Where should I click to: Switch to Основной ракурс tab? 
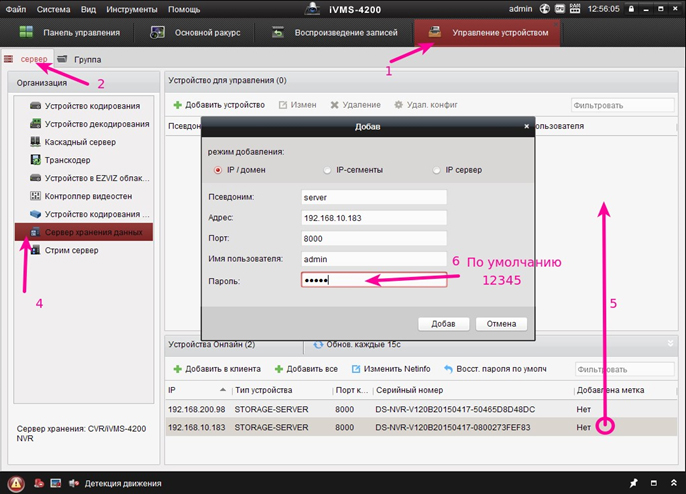pos(195,32)
